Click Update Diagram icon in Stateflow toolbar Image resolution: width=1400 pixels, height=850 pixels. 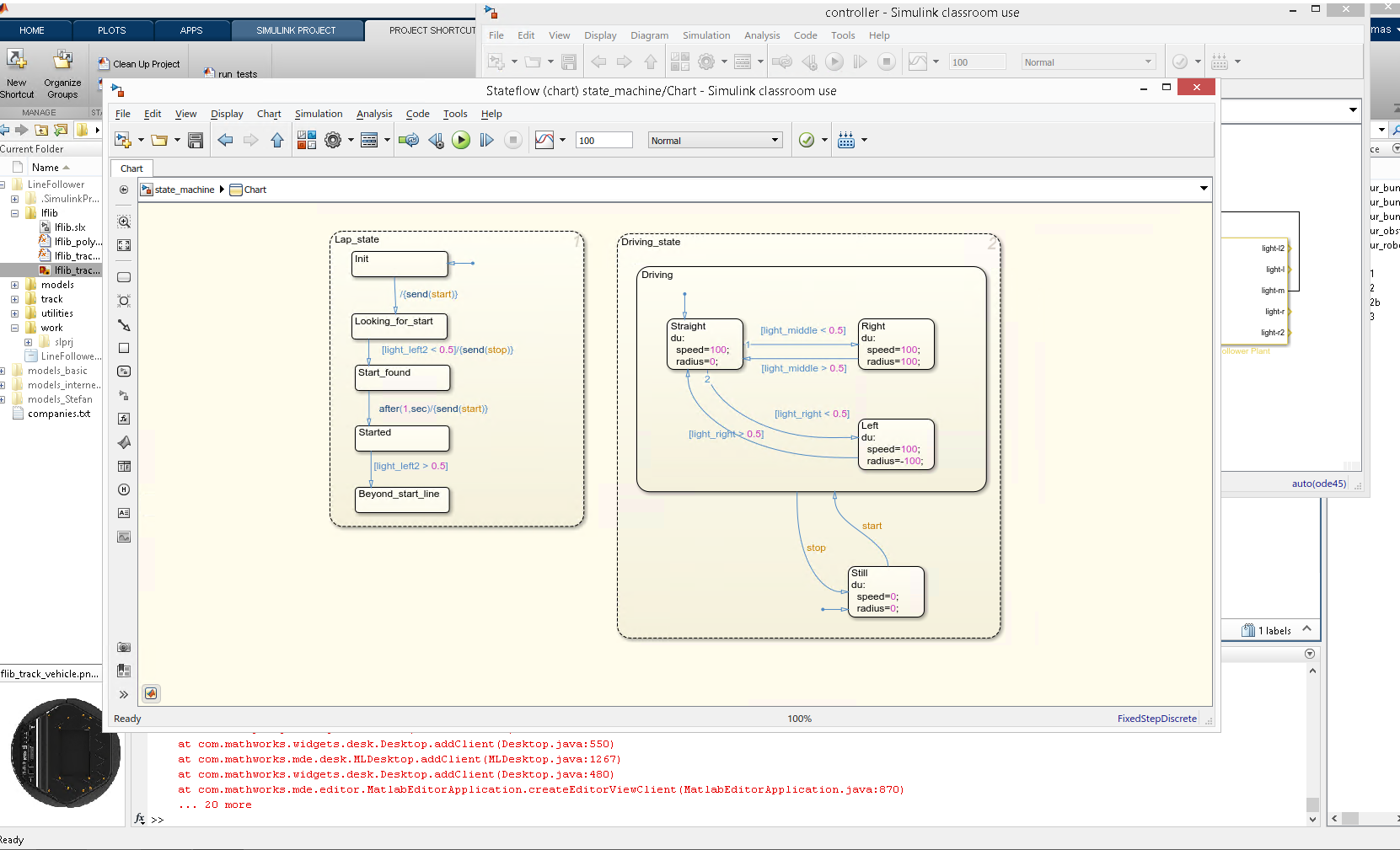click(x=409, y=141)
